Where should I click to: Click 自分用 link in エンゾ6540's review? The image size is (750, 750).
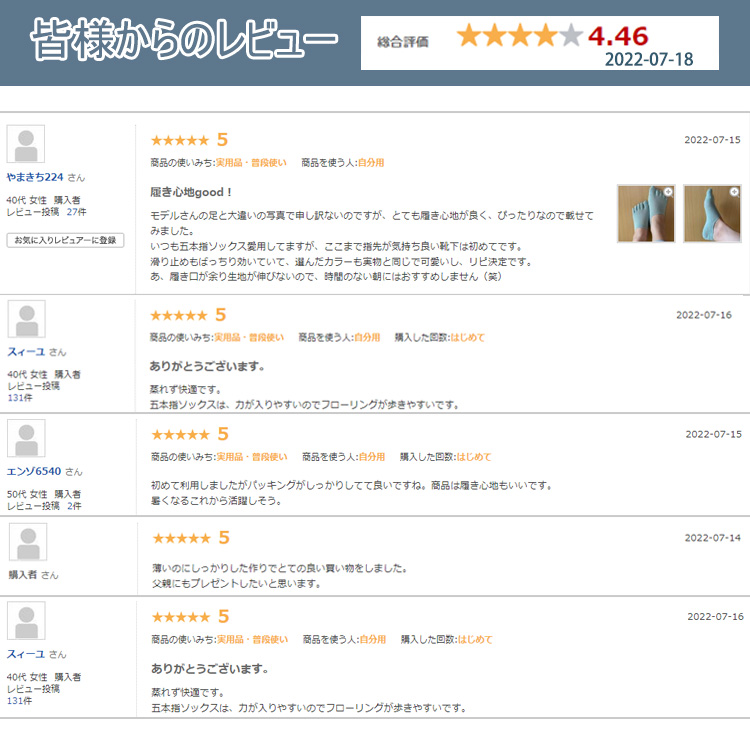click(x=372, y=457)
